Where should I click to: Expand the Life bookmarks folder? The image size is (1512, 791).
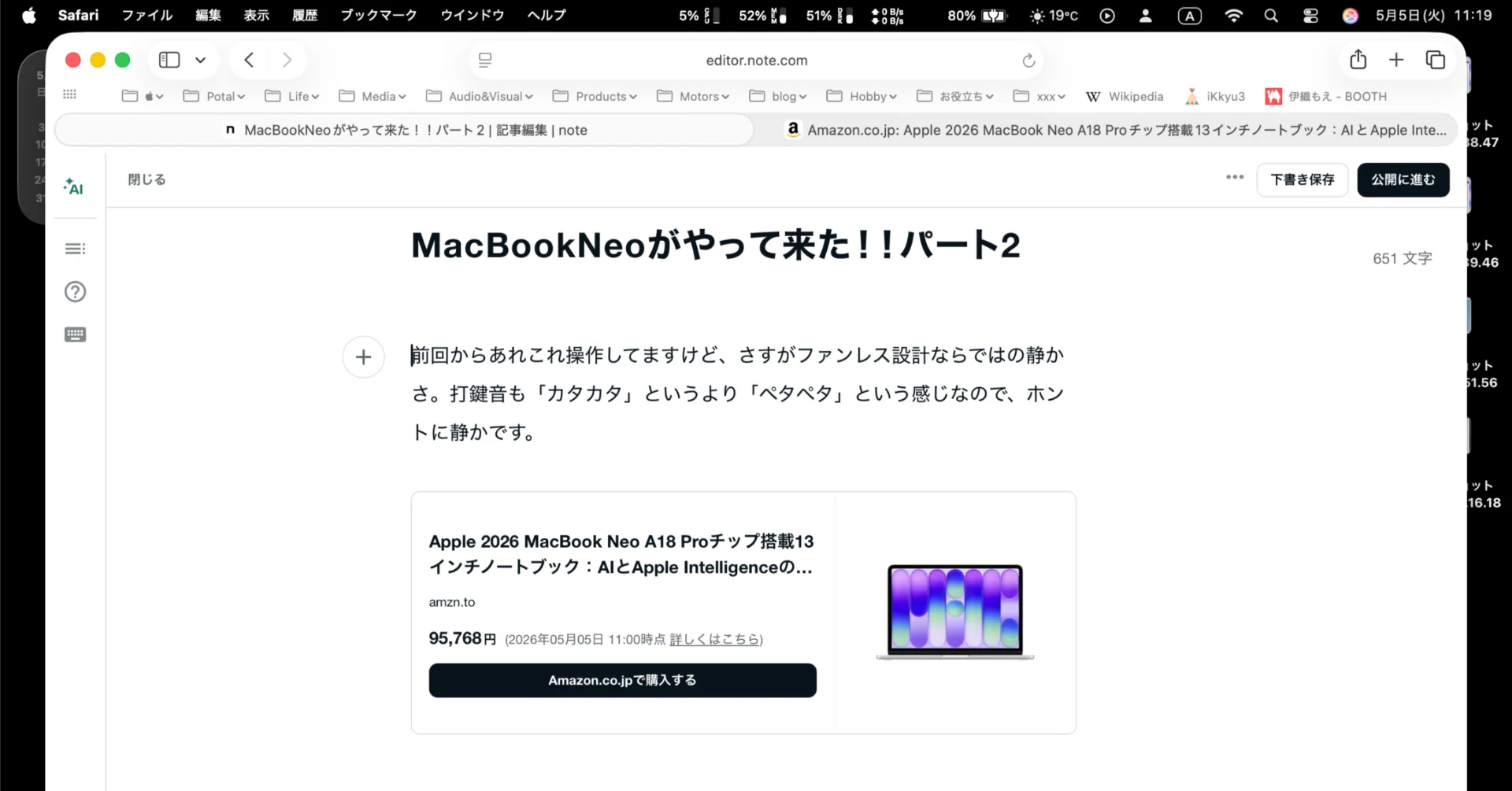click(x=292, y=96)
